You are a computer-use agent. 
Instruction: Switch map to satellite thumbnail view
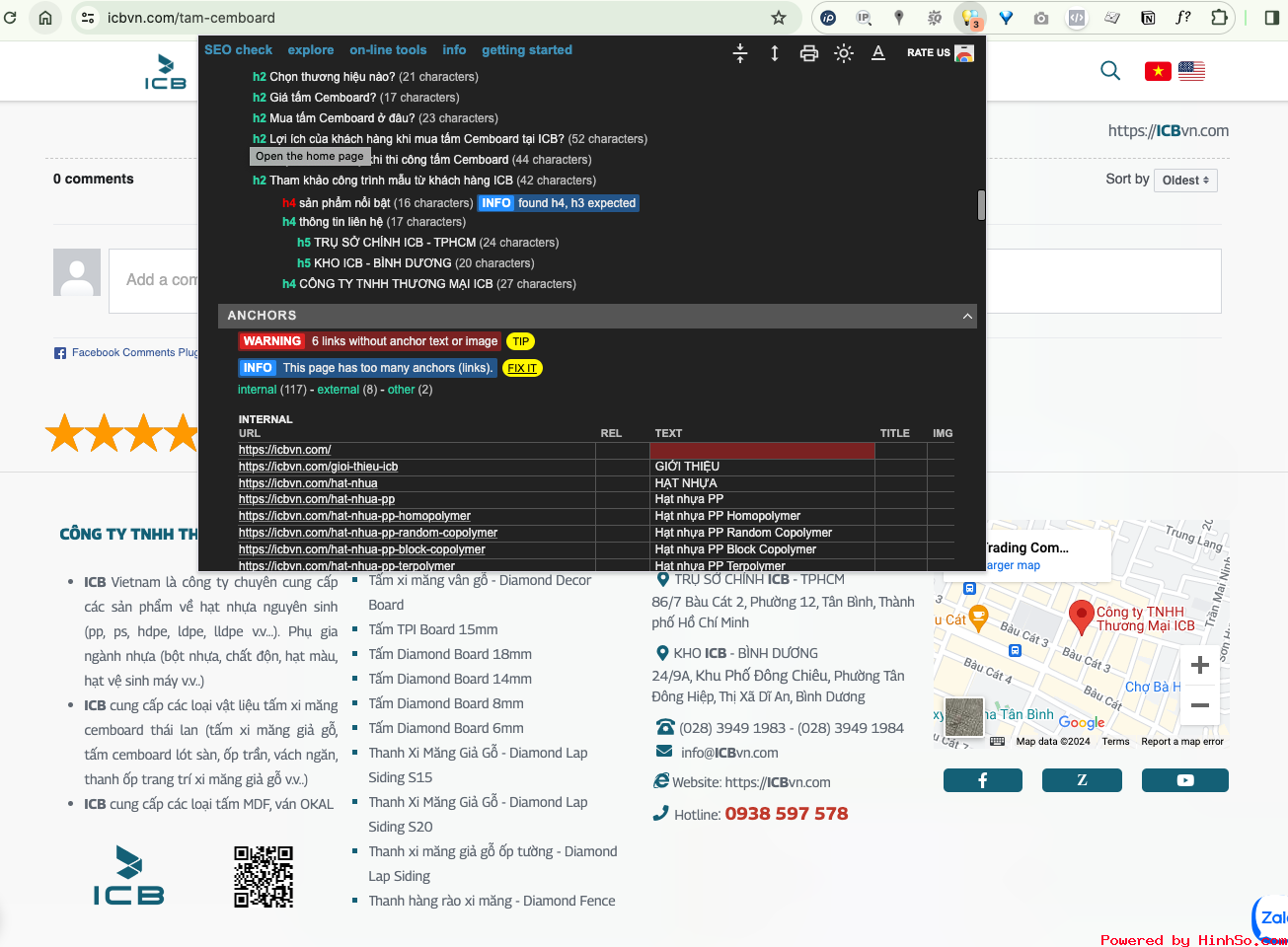[x=964, y=717]
